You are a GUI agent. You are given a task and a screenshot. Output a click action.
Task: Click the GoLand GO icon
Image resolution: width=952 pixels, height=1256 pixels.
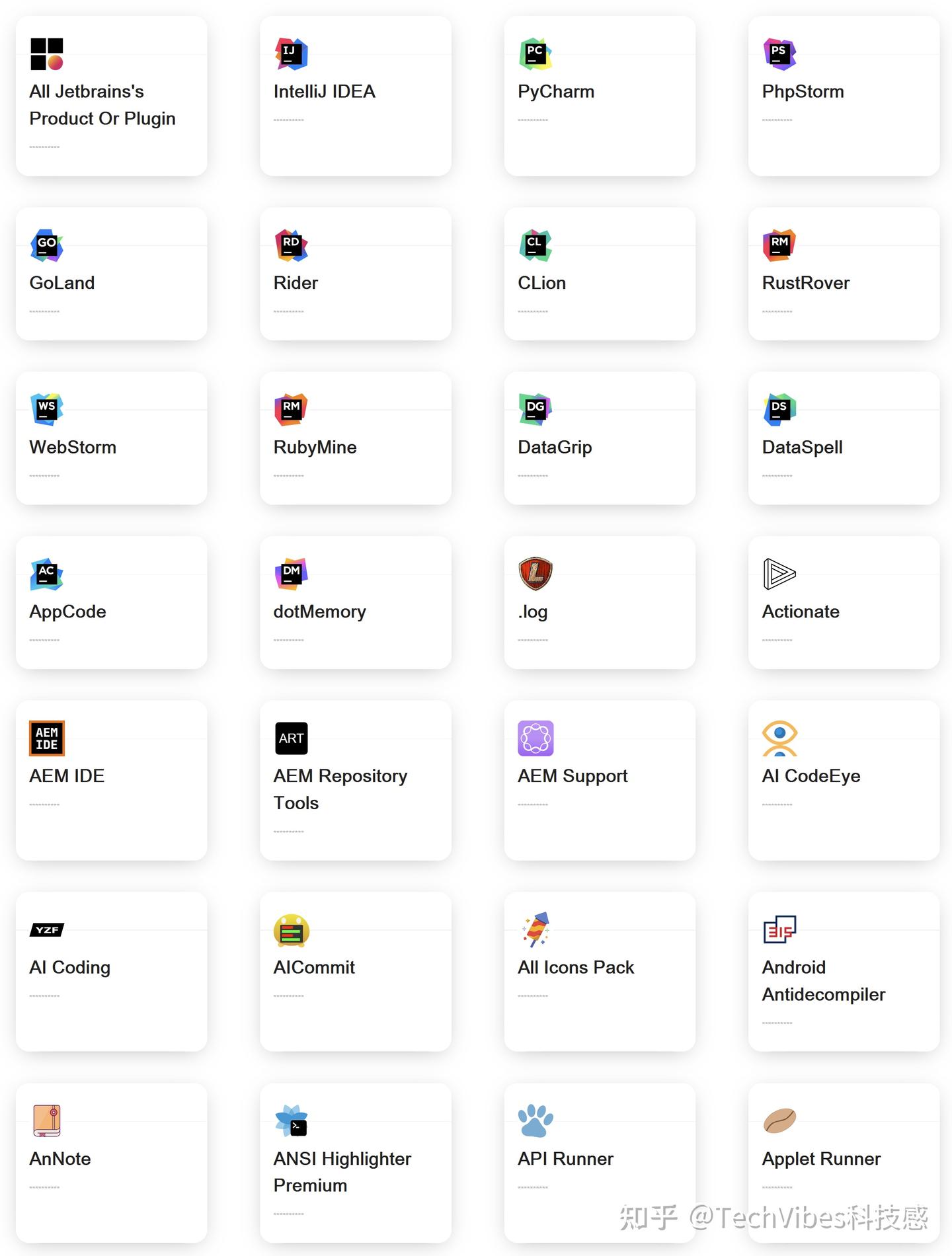(x=47, y=246)
